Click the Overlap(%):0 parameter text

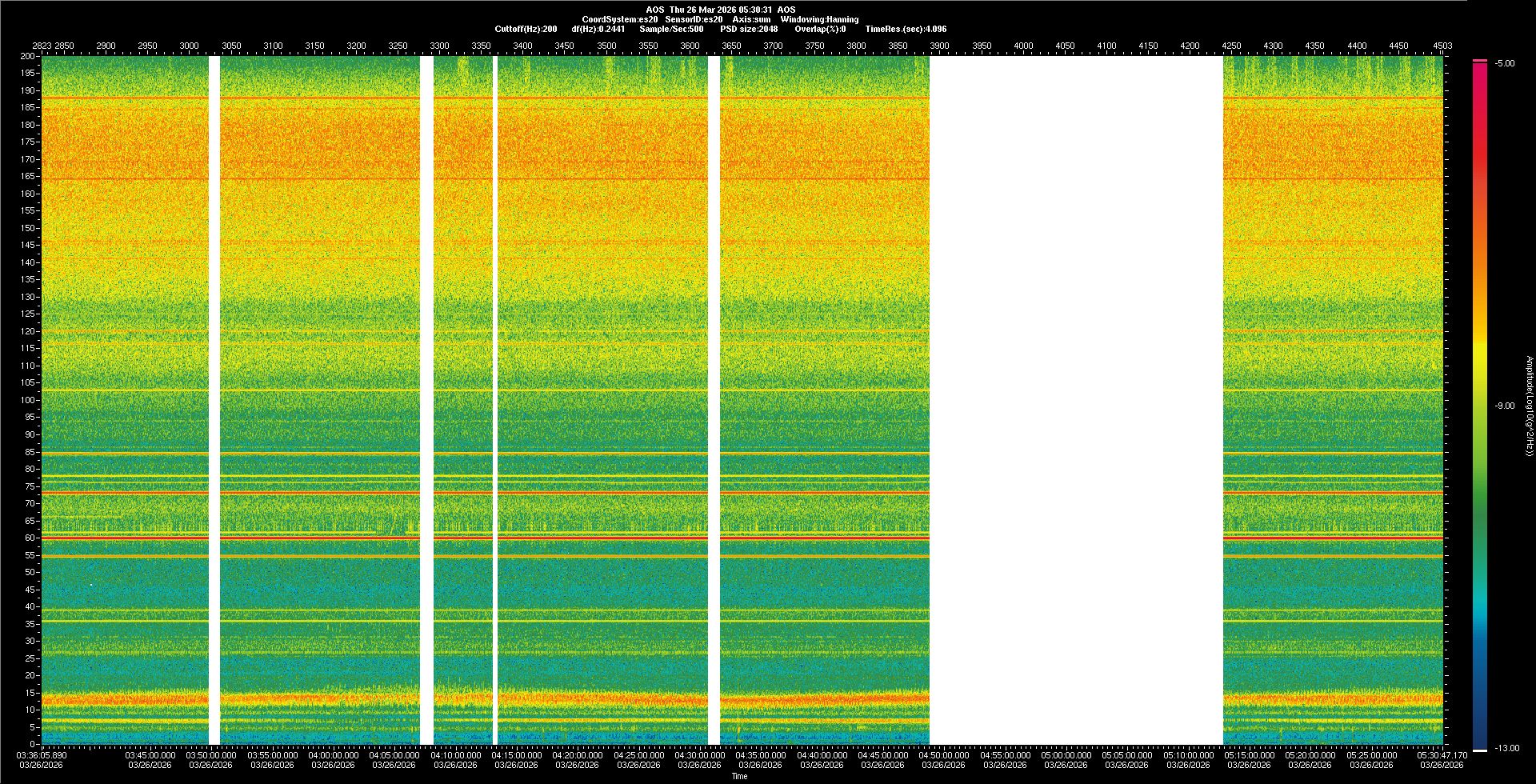pos(820,29)
